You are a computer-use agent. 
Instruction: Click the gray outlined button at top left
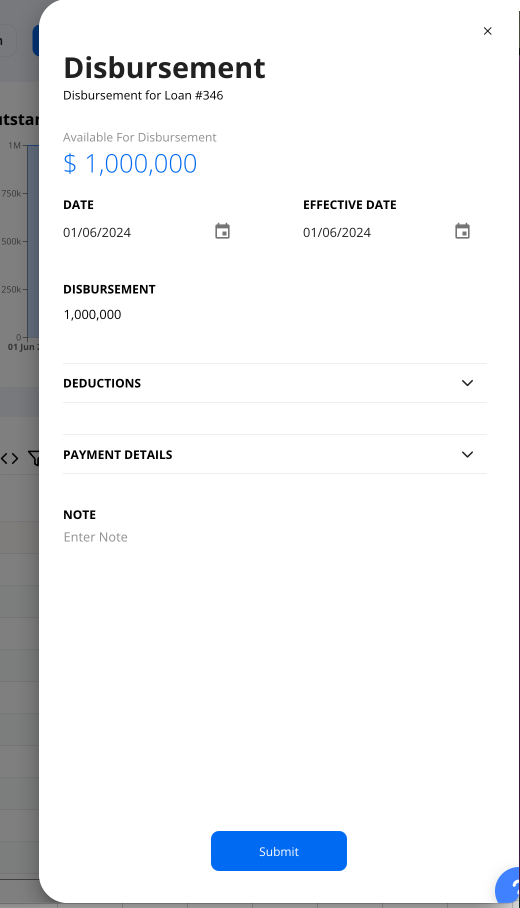click(x=7, y=41)
